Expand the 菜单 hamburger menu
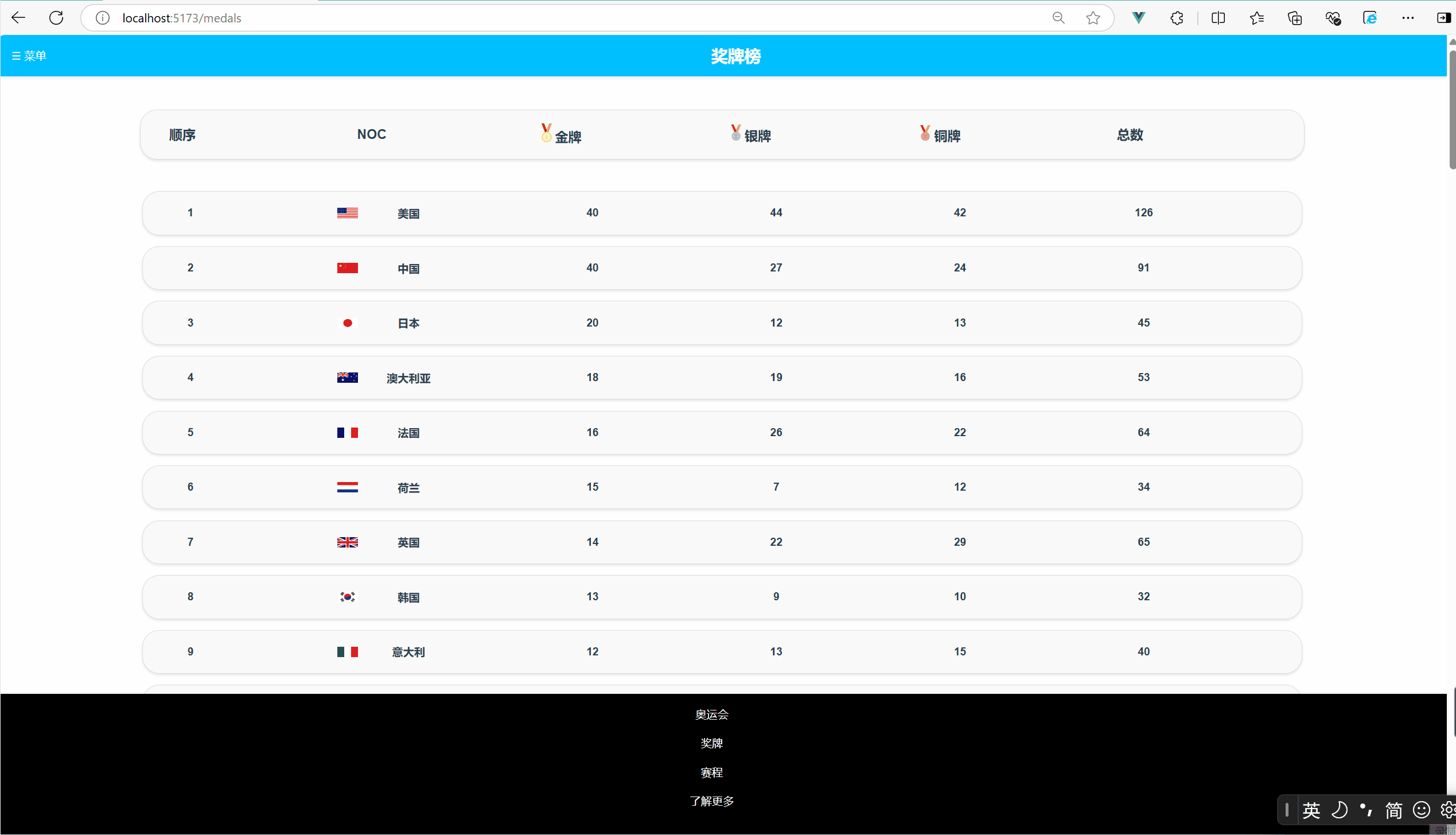The height and width of the screenshot is (835, 1456). pyautogui.click(x=29, y=56)
